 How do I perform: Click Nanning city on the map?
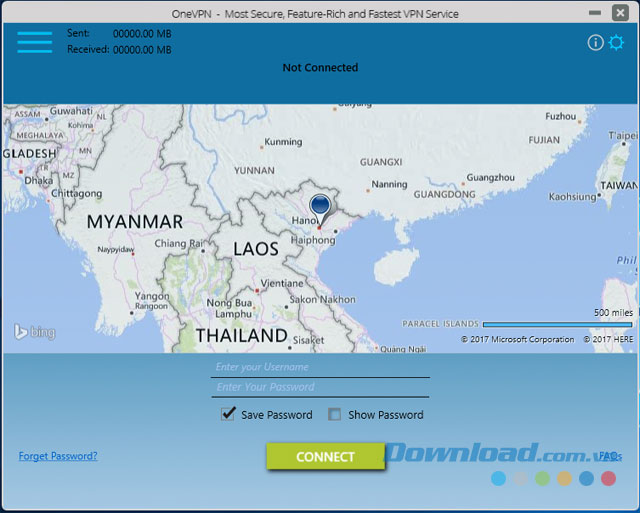coord(389,184)
